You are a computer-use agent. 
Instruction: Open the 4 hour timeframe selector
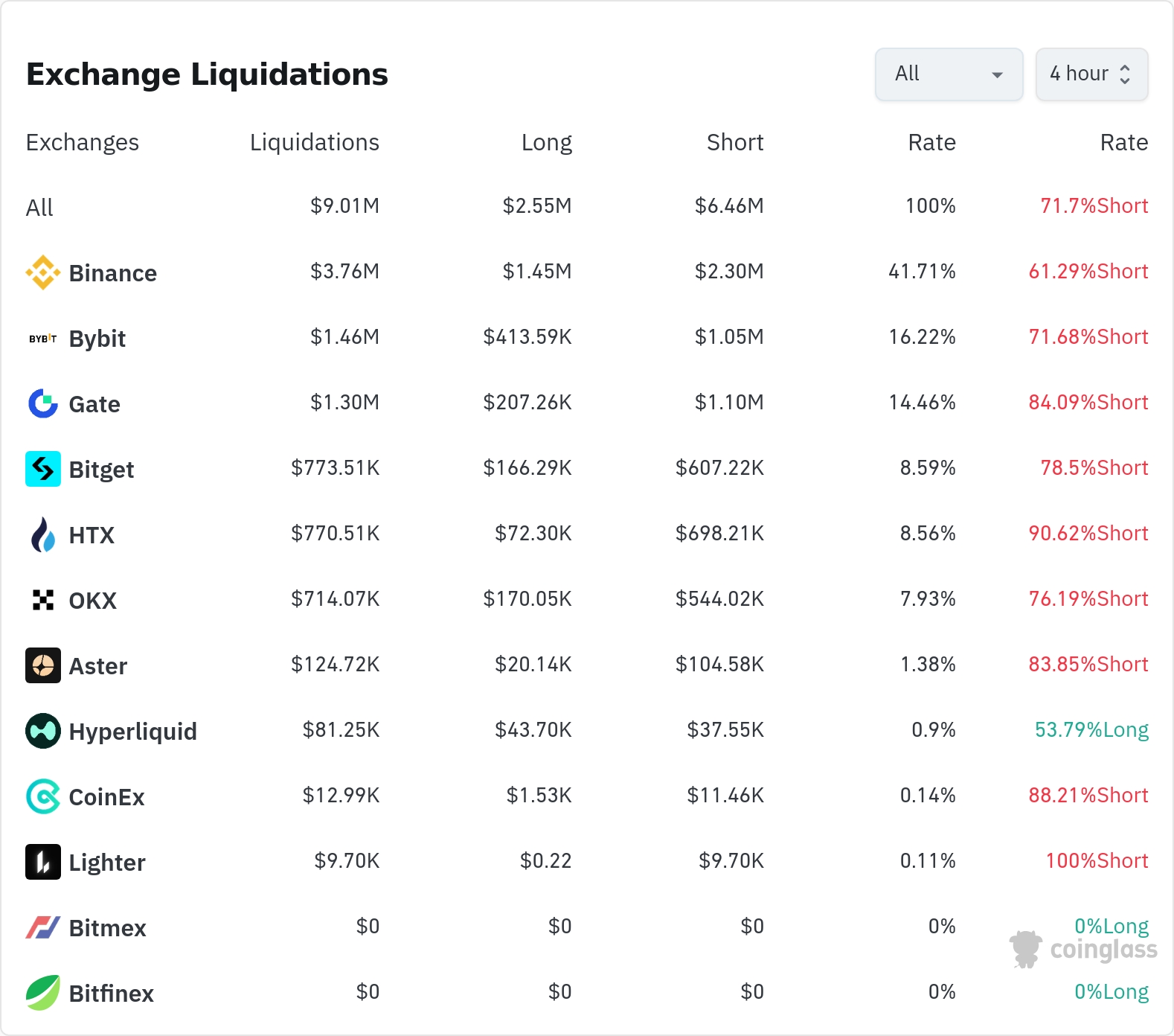[1080, 74]
